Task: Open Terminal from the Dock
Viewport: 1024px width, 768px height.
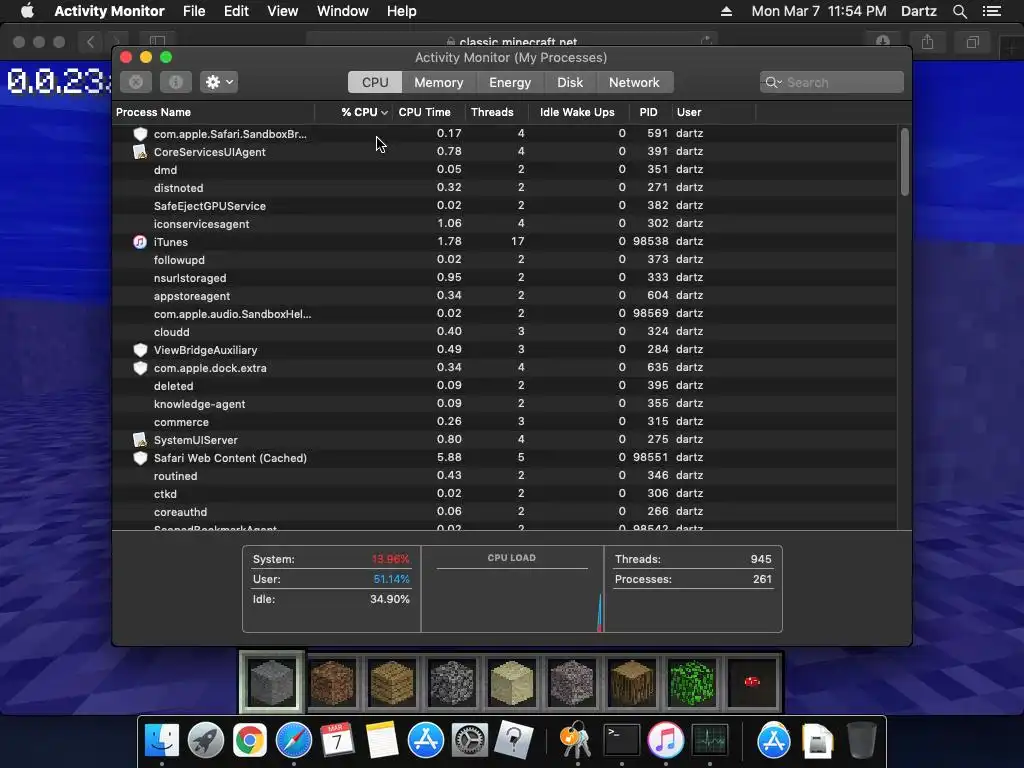Action: coord(621,741)
